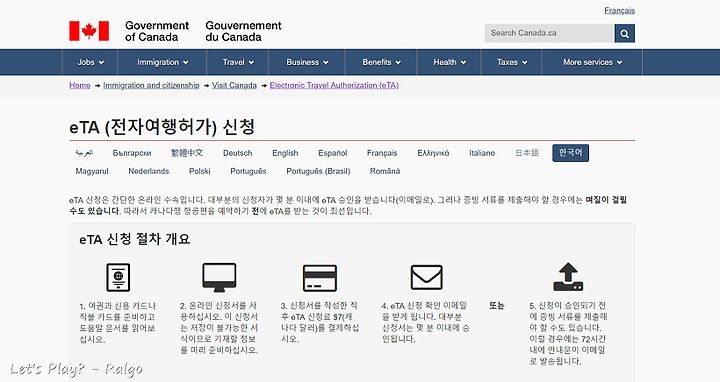Click step 2 text about 온라인 신청서
Image resolution: width=720 pixels, height=382 pixels.
point(219,328)
